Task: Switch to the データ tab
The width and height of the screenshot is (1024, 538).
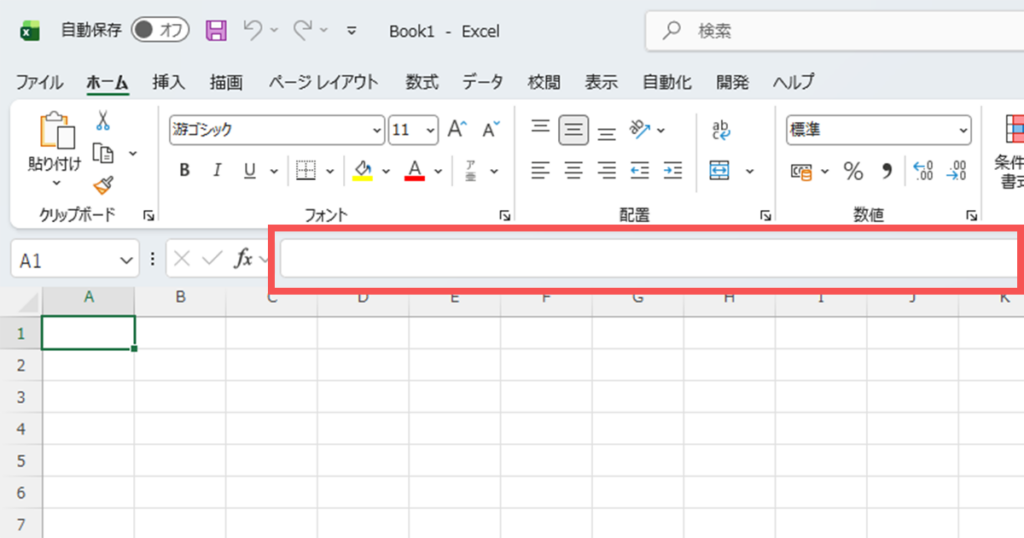Action: click(483, 82)
